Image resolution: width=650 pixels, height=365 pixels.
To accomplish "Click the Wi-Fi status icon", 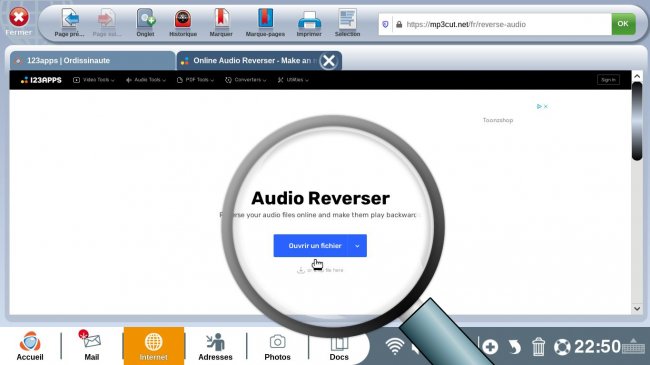I will [x=395, y=346].
